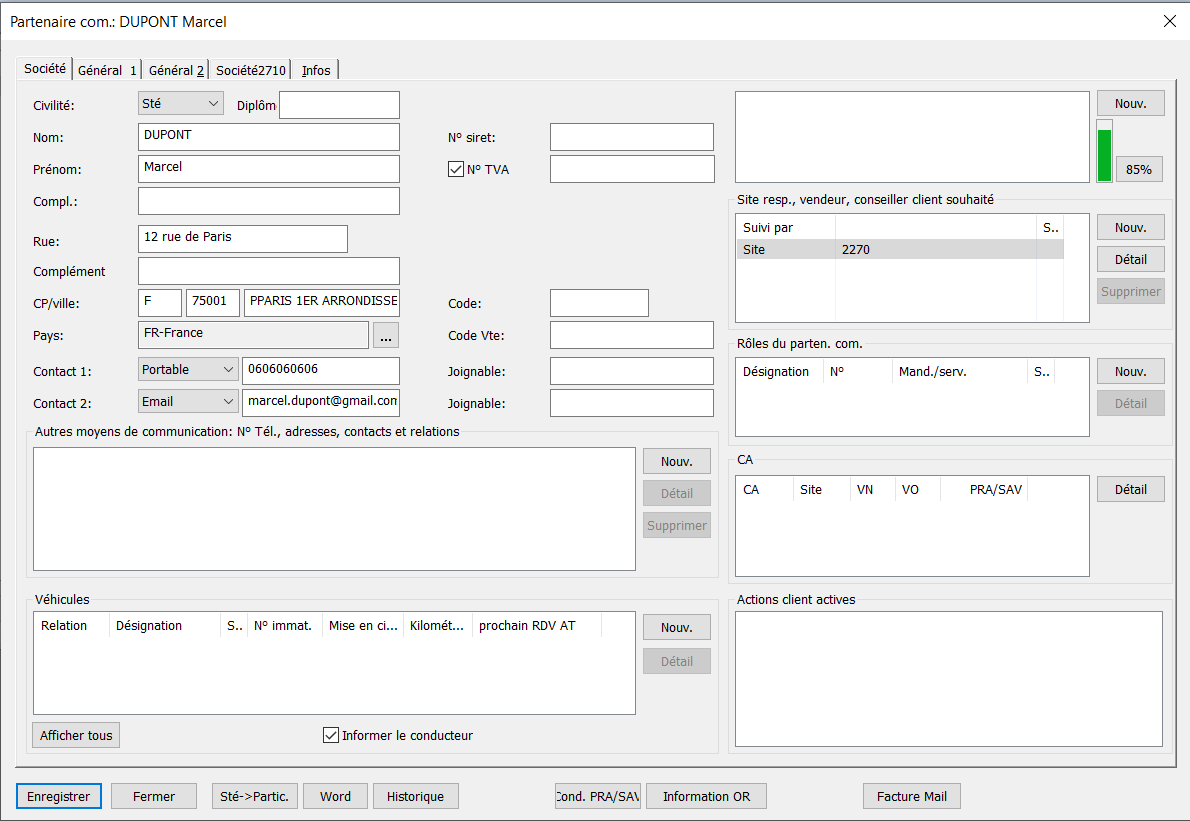Expand the Contact 1 type dropdown (Portable)
The image size is (1190, 821).
[188, 370]
